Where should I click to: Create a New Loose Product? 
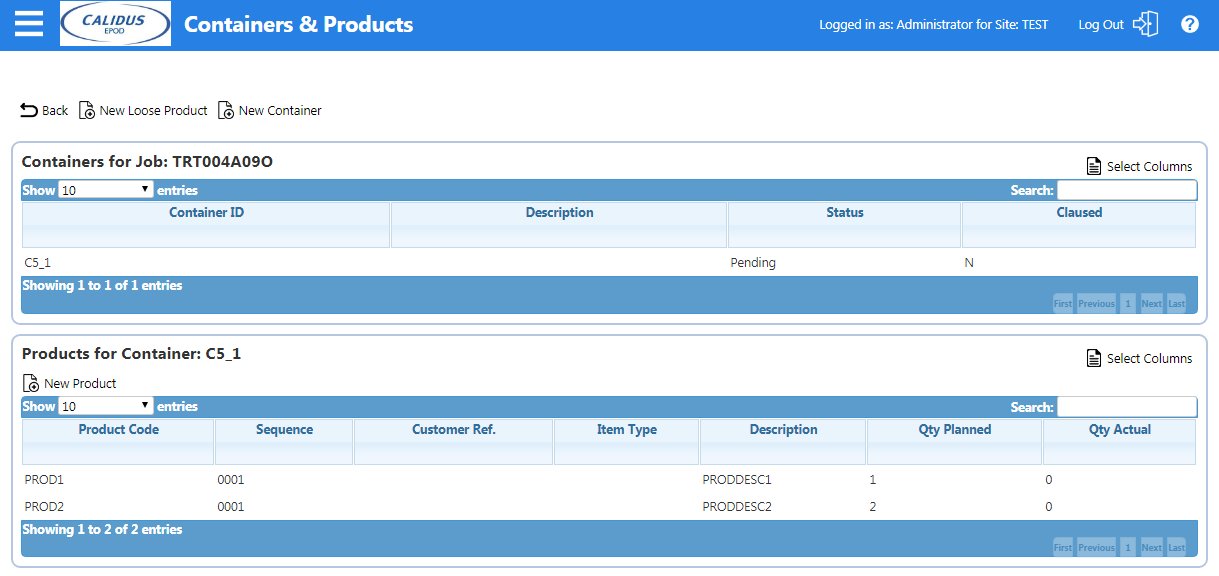143,110
